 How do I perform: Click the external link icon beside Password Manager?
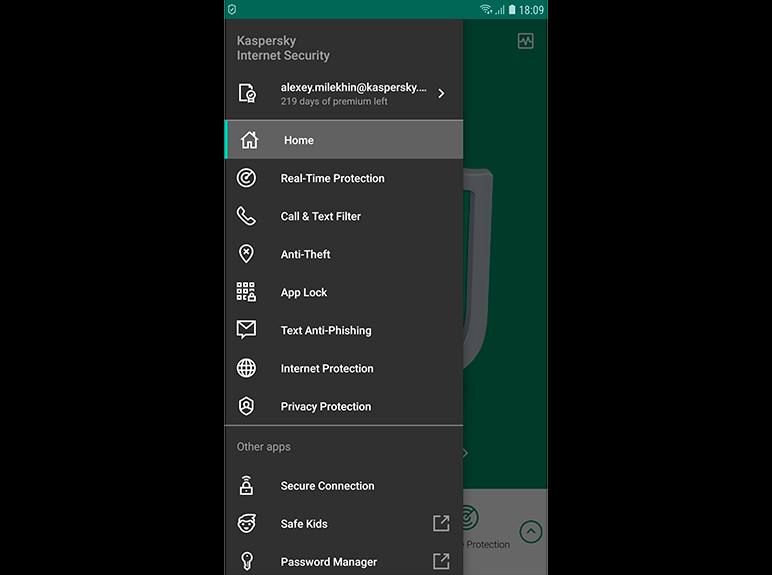click(441, 561)
